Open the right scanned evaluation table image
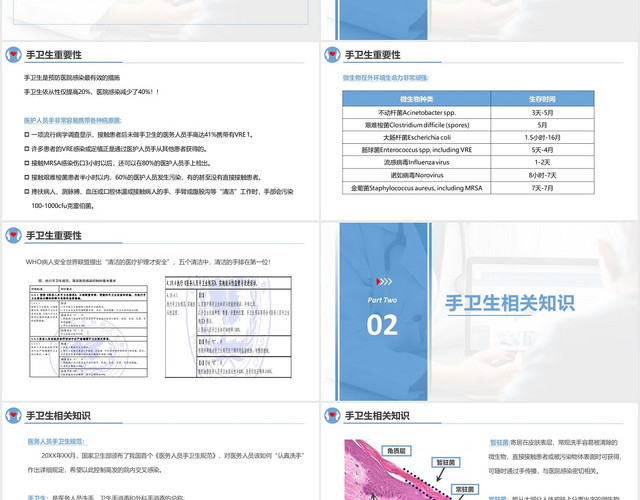 point(229,327)
